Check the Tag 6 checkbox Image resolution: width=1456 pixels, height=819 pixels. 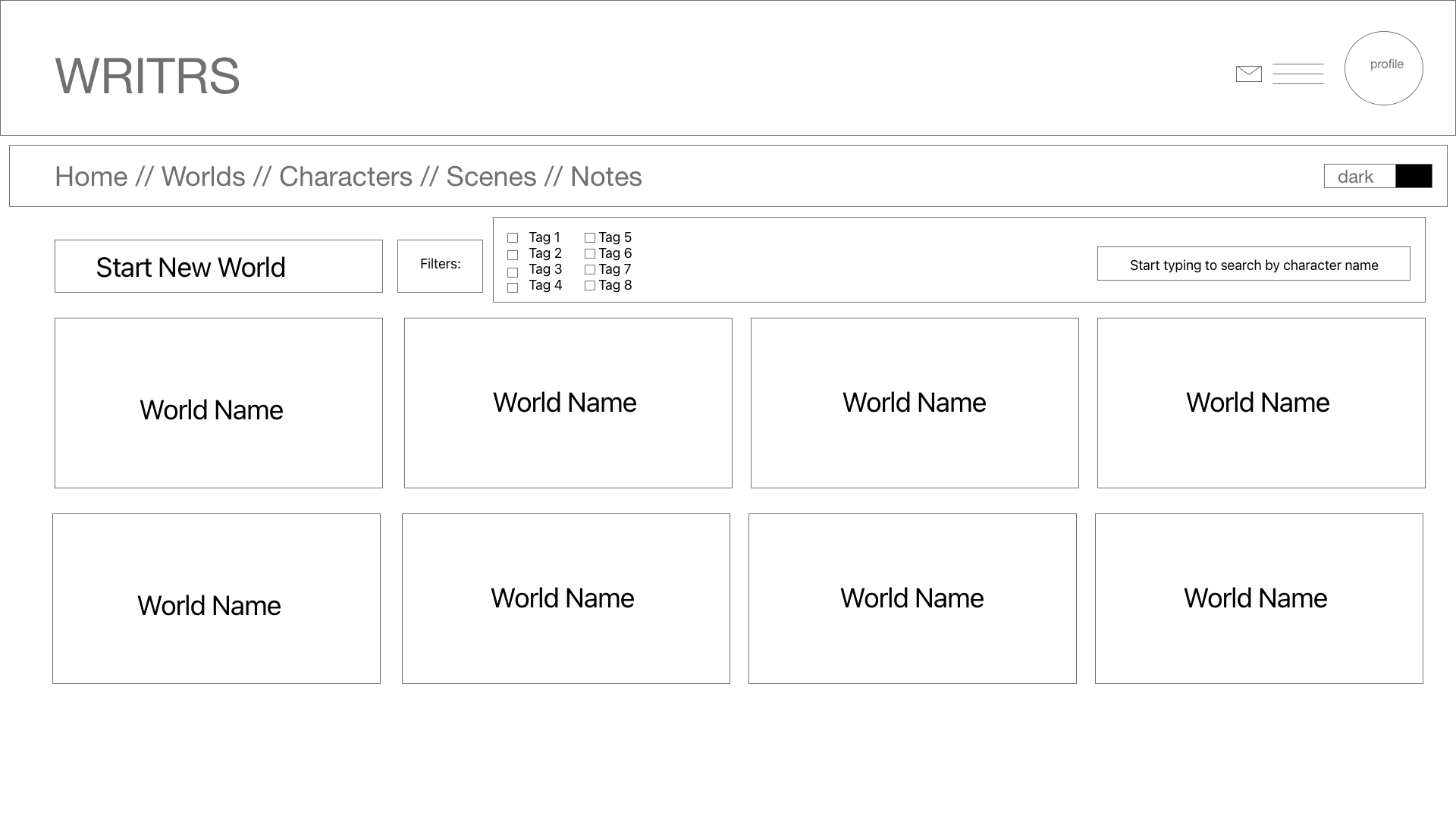tap(590, 254)
